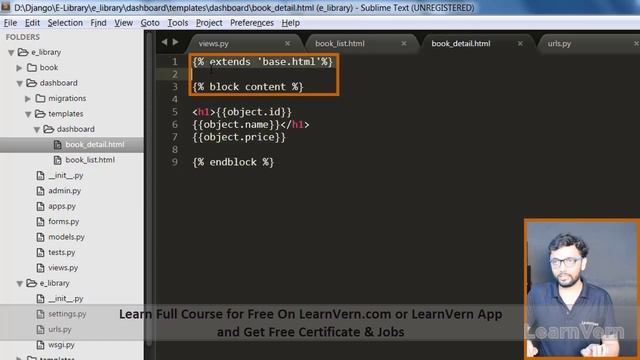
Task: Open apps.py in the sidebar
Action: pyautogui.click(x=62, y=206)
